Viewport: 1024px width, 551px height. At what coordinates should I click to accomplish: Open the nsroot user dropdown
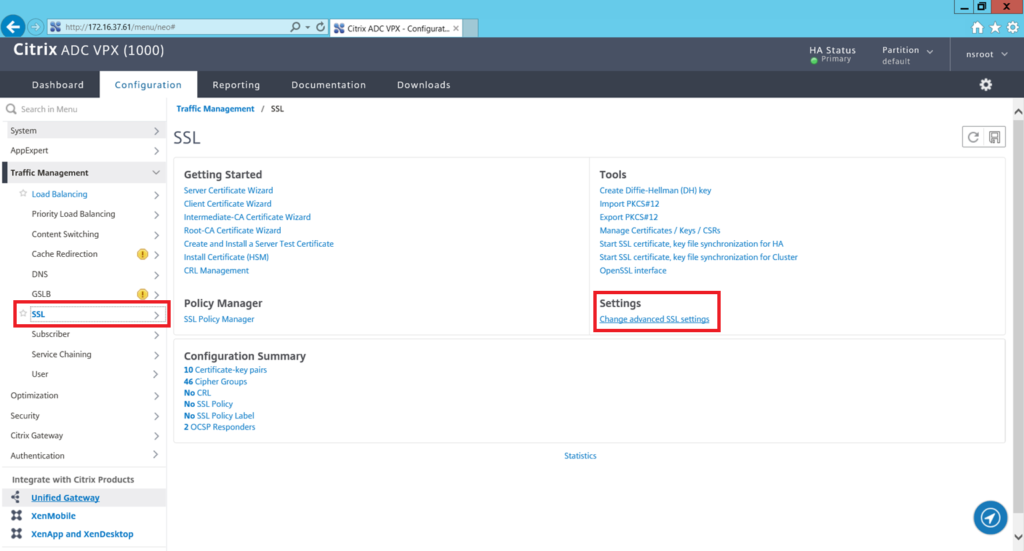click(x=986, y=54)
